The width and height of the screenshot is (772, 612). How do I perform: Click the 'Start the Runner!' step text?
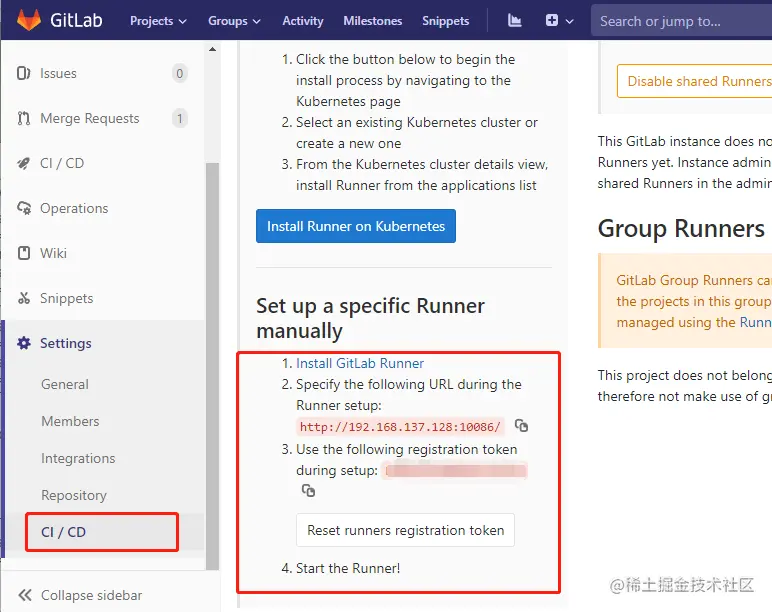[348, 568]
